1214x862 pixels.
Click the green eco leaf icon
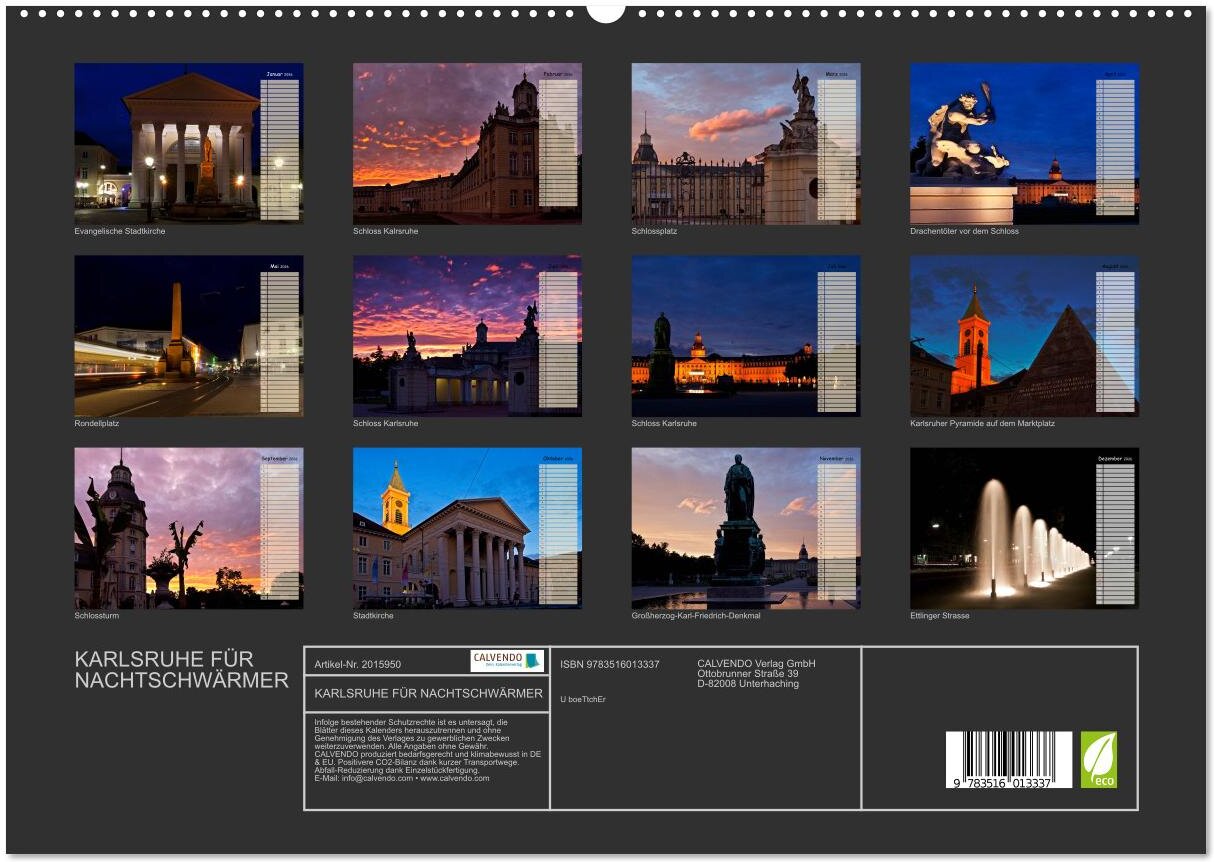click(x=1098, y=759)
